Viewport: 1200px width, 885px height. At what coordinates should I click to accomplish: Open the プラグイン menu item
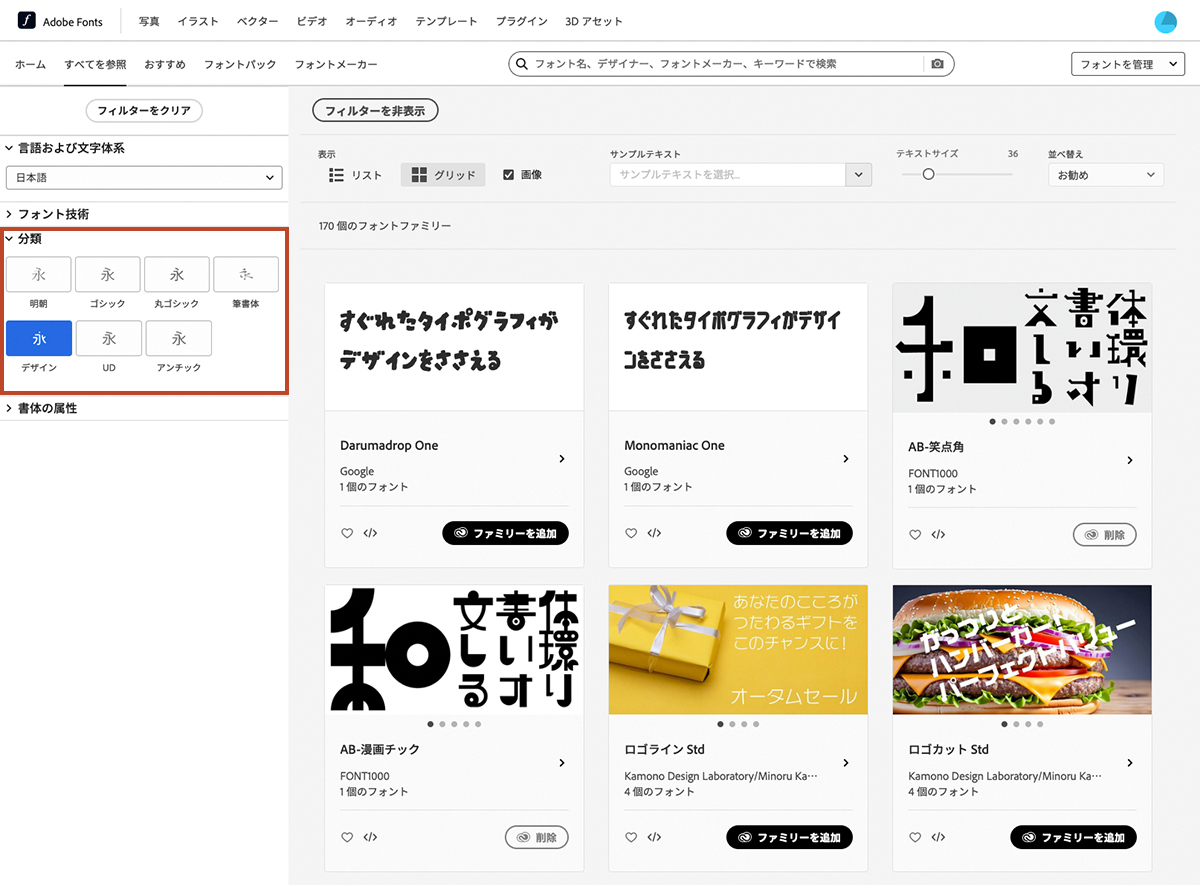pyautogui.click(x=520, y=20)
